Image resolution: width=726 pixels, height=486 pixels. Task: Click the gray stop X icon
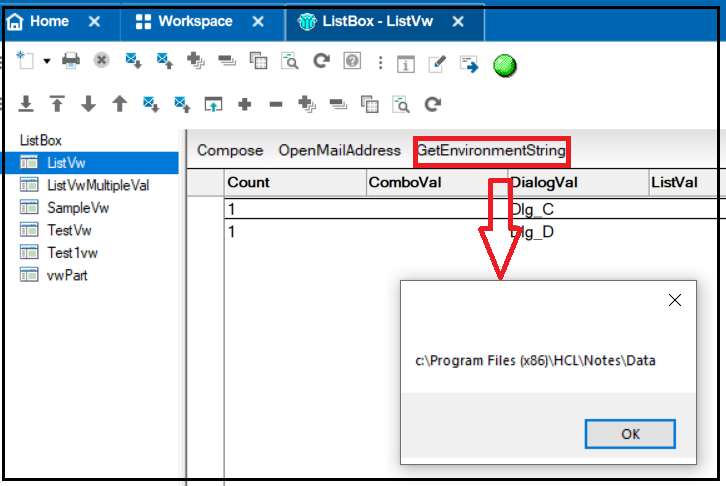point(101,61)
